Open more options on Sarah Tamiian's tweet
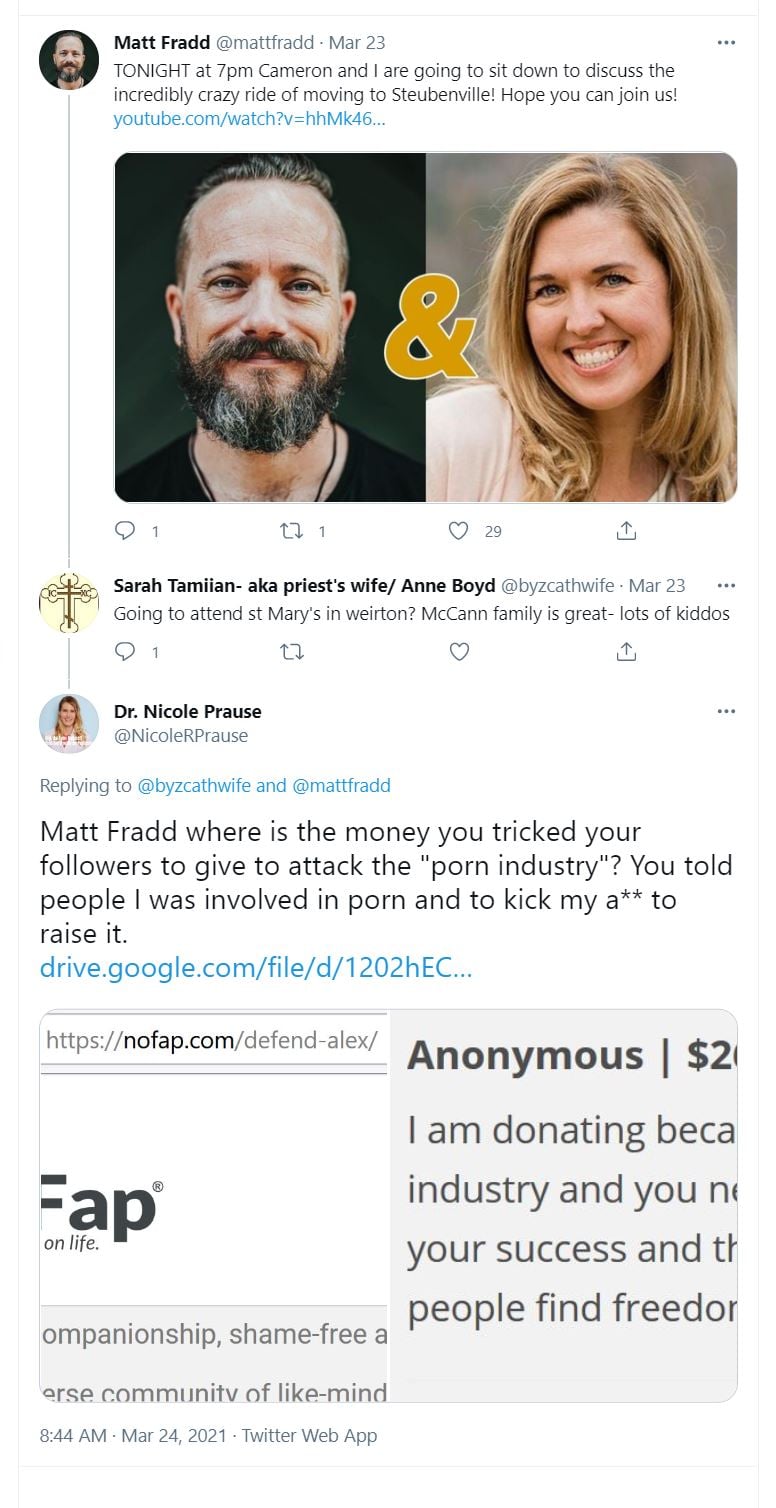 727,586
